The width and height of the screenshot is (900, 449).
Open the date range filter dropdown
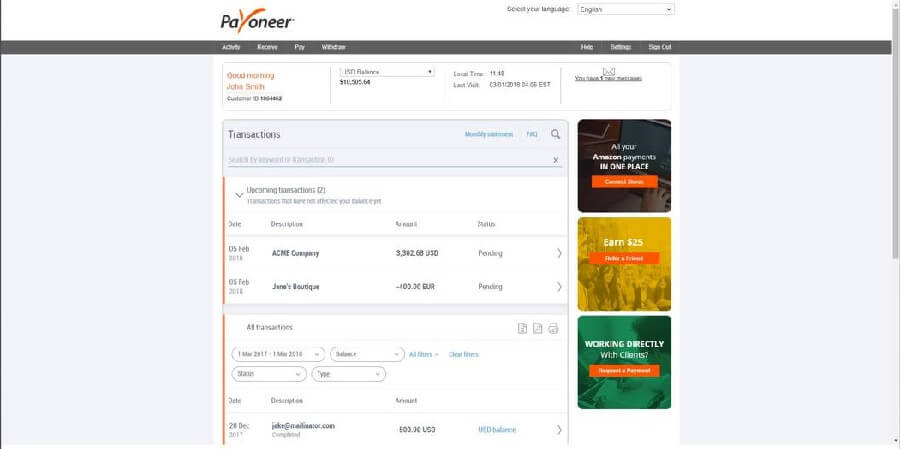click(278, 354)
